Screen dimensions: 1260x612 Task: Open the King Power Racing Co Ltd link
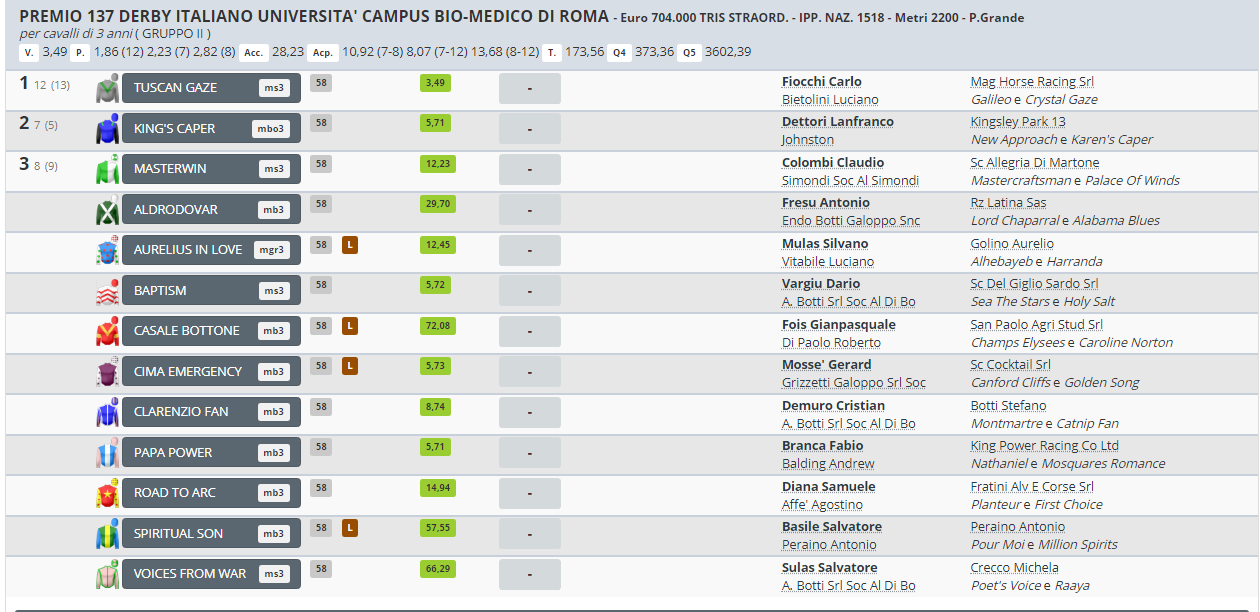1044,446
